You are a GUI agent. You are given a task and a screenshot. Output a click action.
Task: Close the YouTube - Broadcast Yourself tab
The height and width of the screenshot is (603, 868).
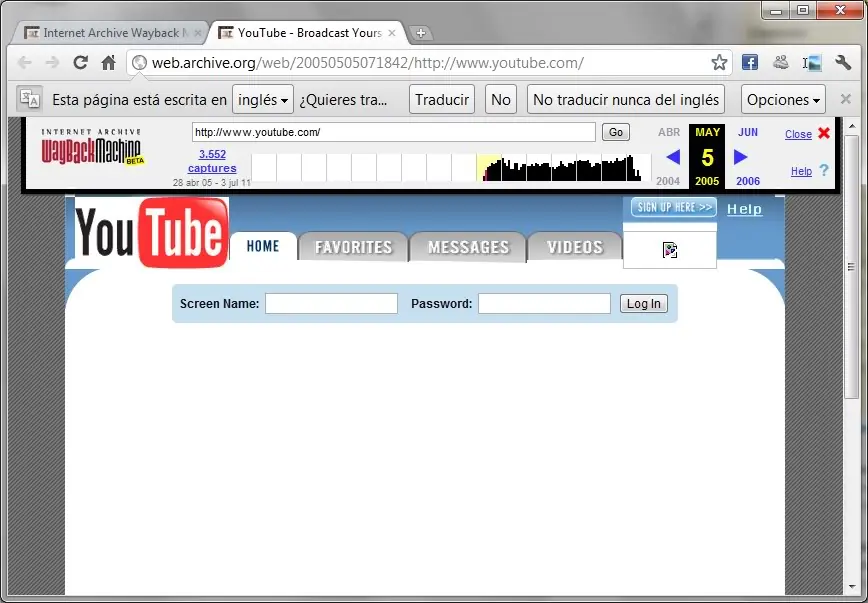(x=391, y=33)
